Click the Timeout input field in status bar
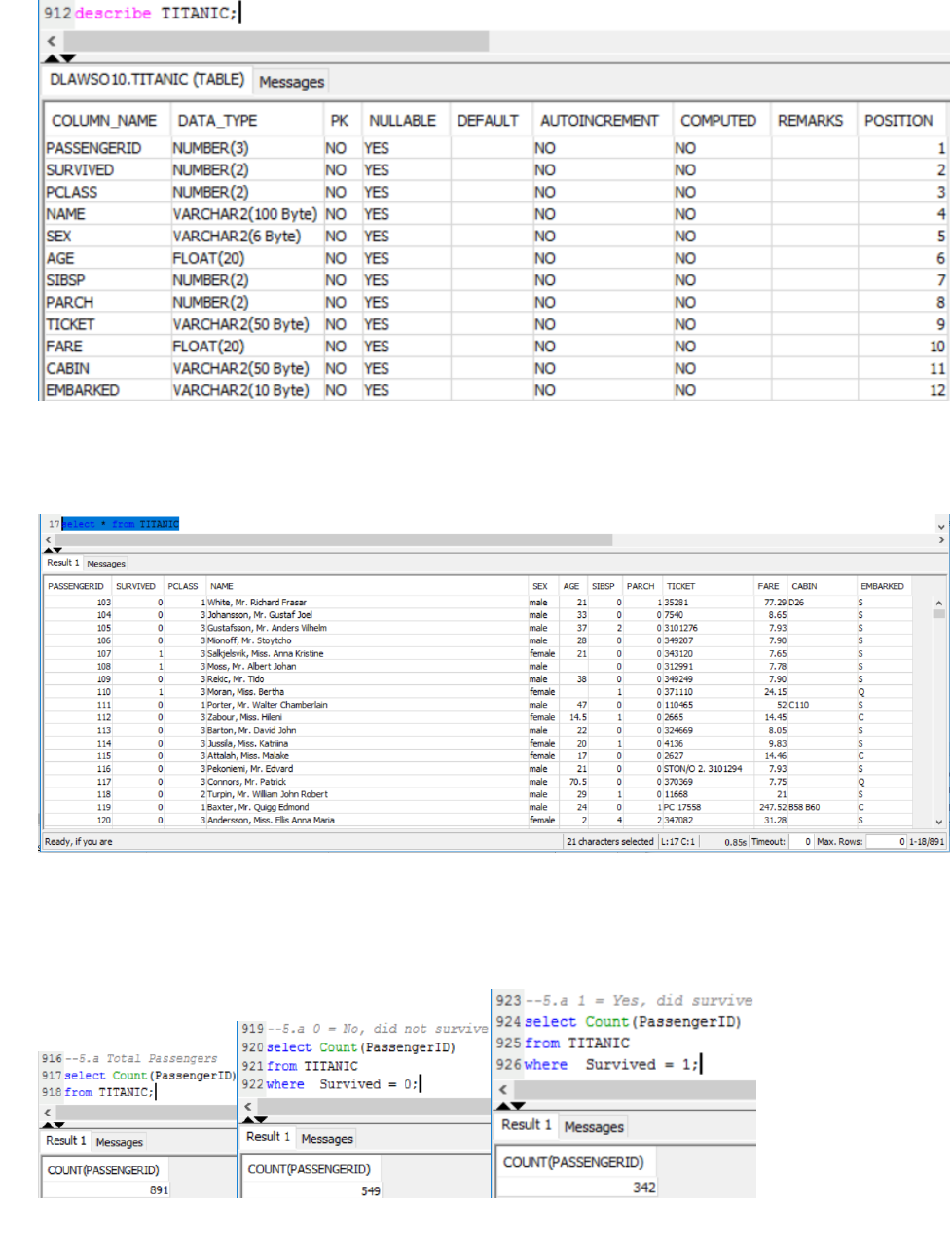952x1244 pixels. (x=800, y=842)
